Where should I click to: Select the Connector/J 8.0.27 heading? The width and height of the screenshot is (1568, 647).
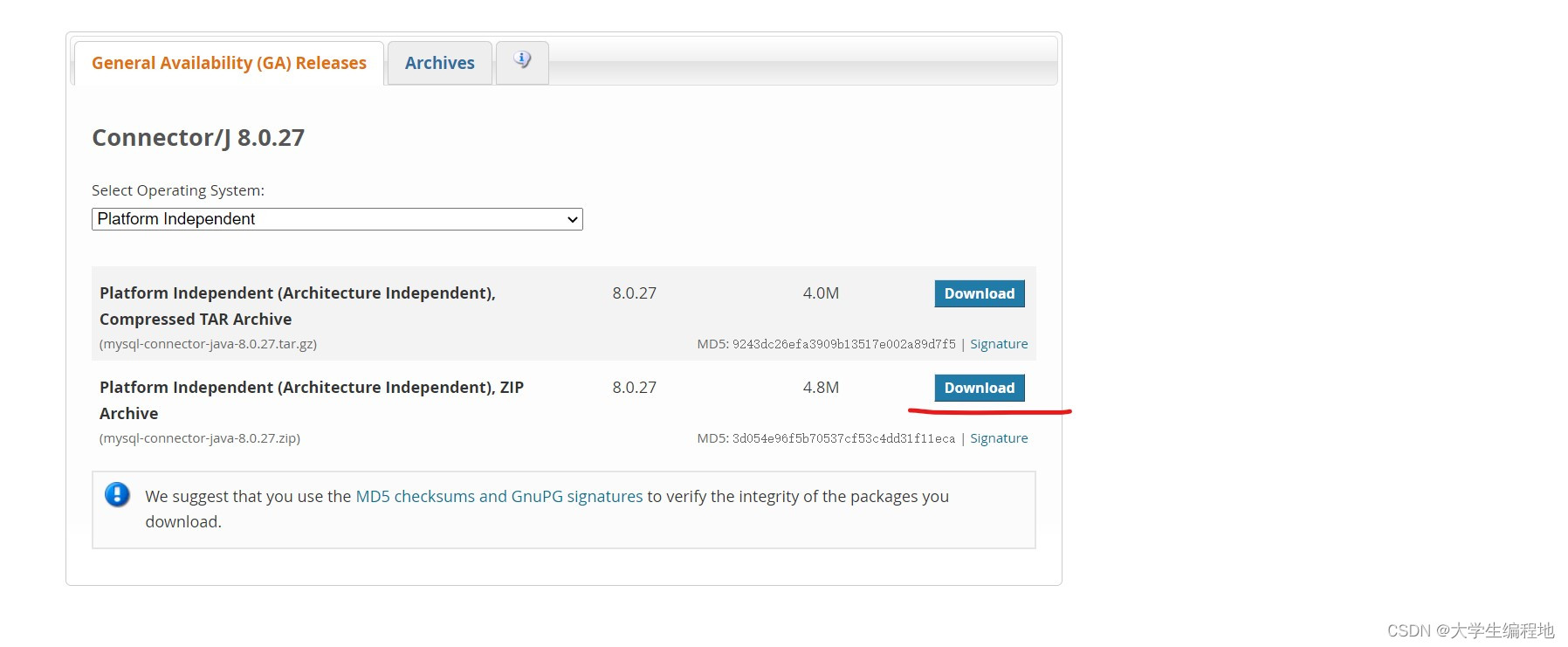pos(198,138)
